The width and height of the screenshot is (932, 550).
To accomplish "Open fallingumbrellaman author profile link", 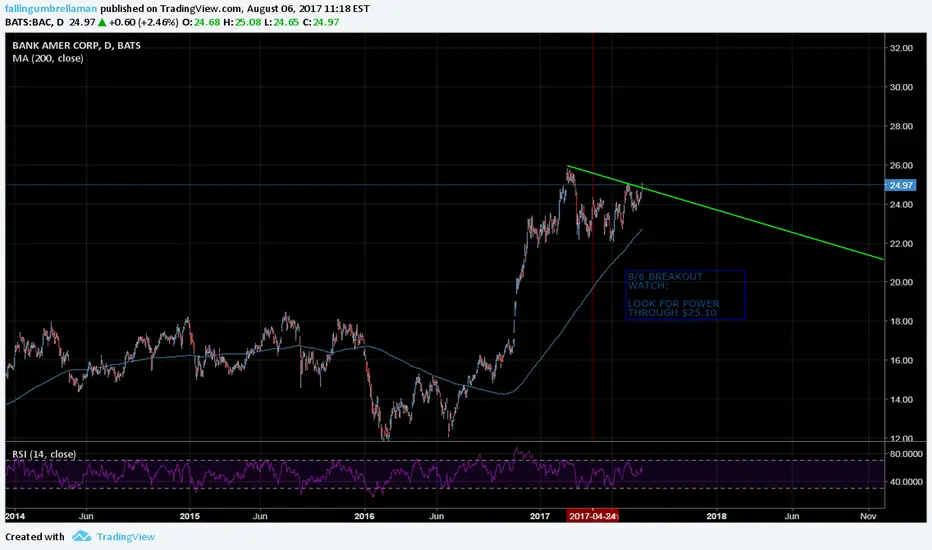I will tap(51, 9).
